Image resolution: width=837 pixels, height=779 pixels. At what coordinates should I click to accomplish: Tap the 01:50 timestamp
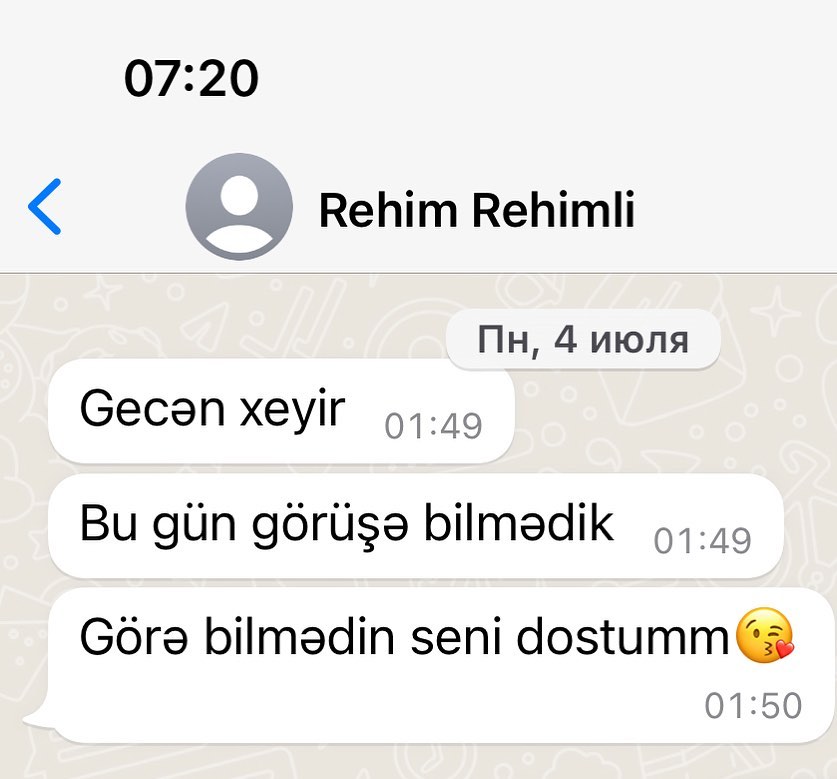point(753,705)
